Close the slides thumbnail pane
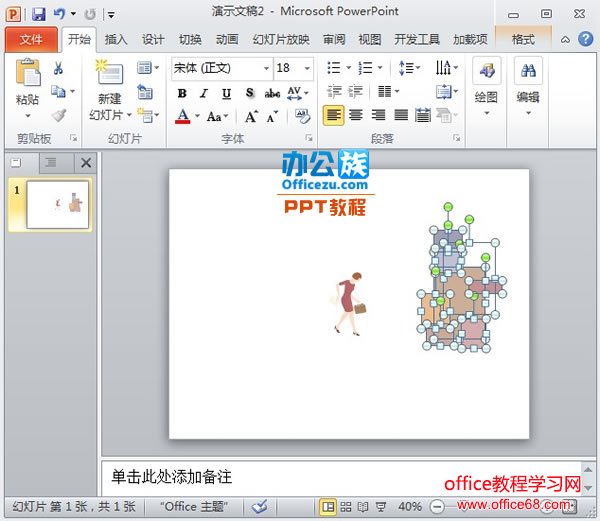Viewport: 600px width, 521px height. 86,163
